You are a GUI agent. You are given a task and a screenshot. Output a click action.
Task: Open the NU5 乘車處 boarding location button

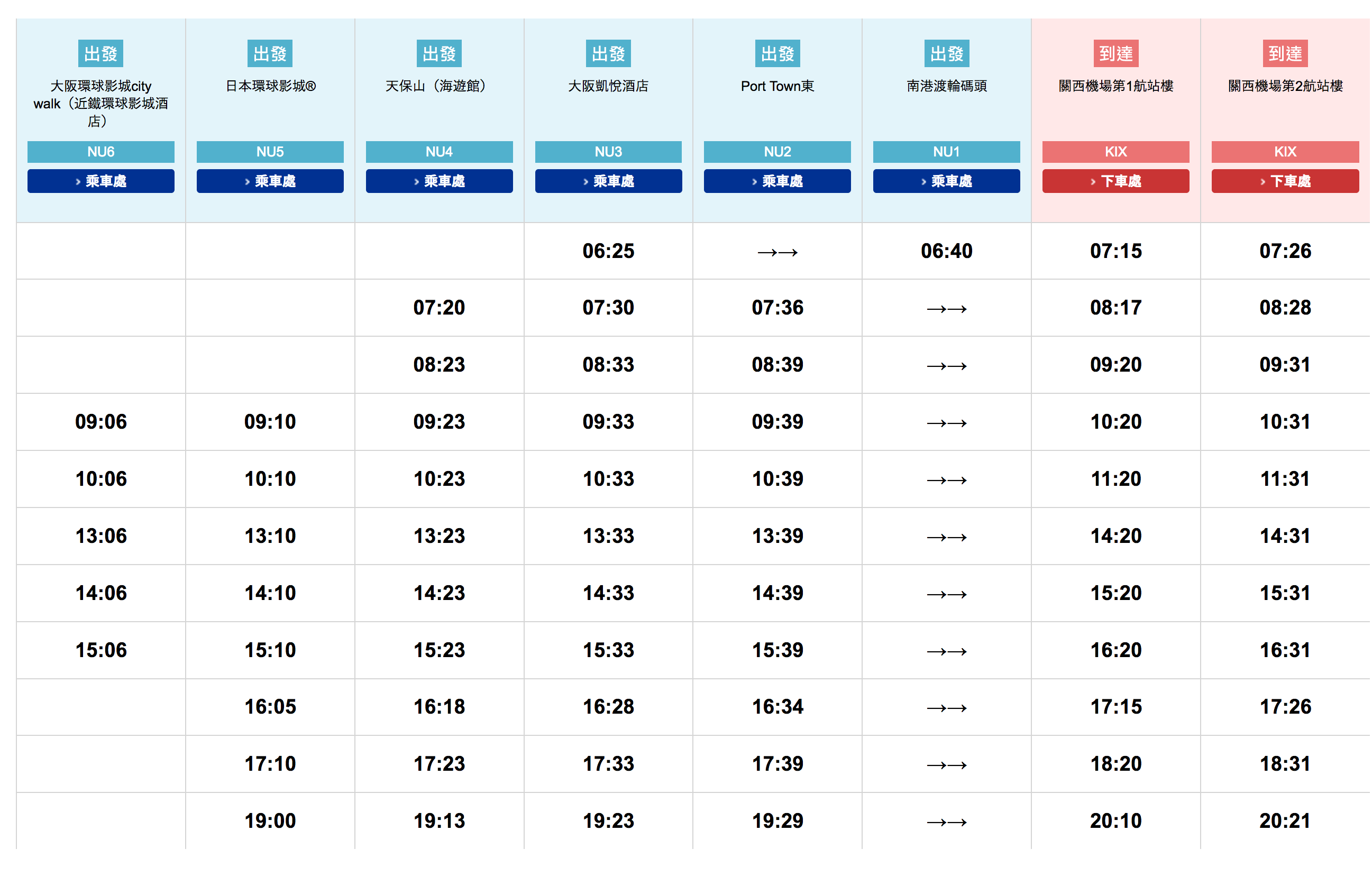(x=270, y=181)
